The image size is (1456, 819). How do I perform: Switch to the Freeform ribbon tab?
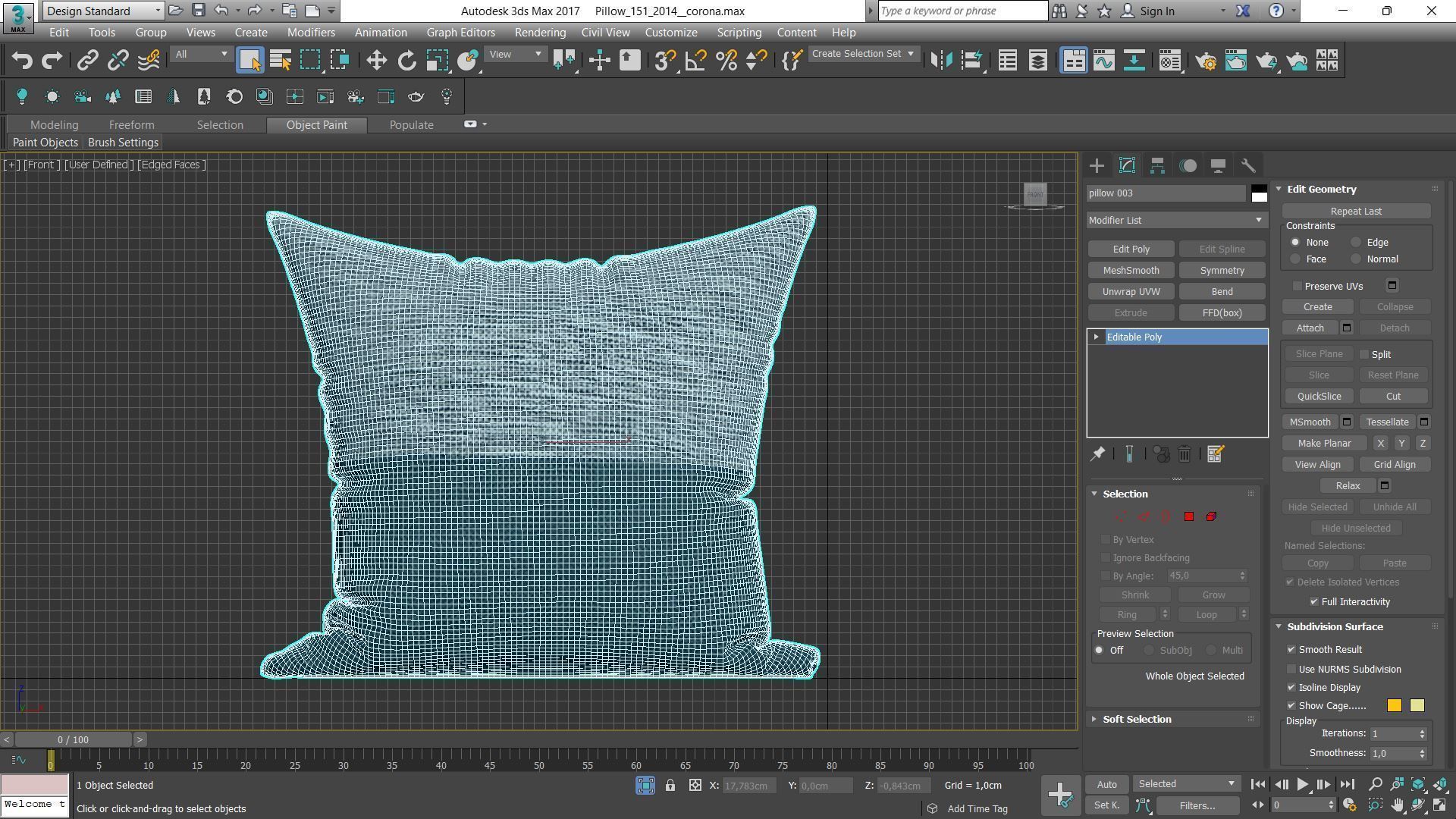(x=131, y=125)
